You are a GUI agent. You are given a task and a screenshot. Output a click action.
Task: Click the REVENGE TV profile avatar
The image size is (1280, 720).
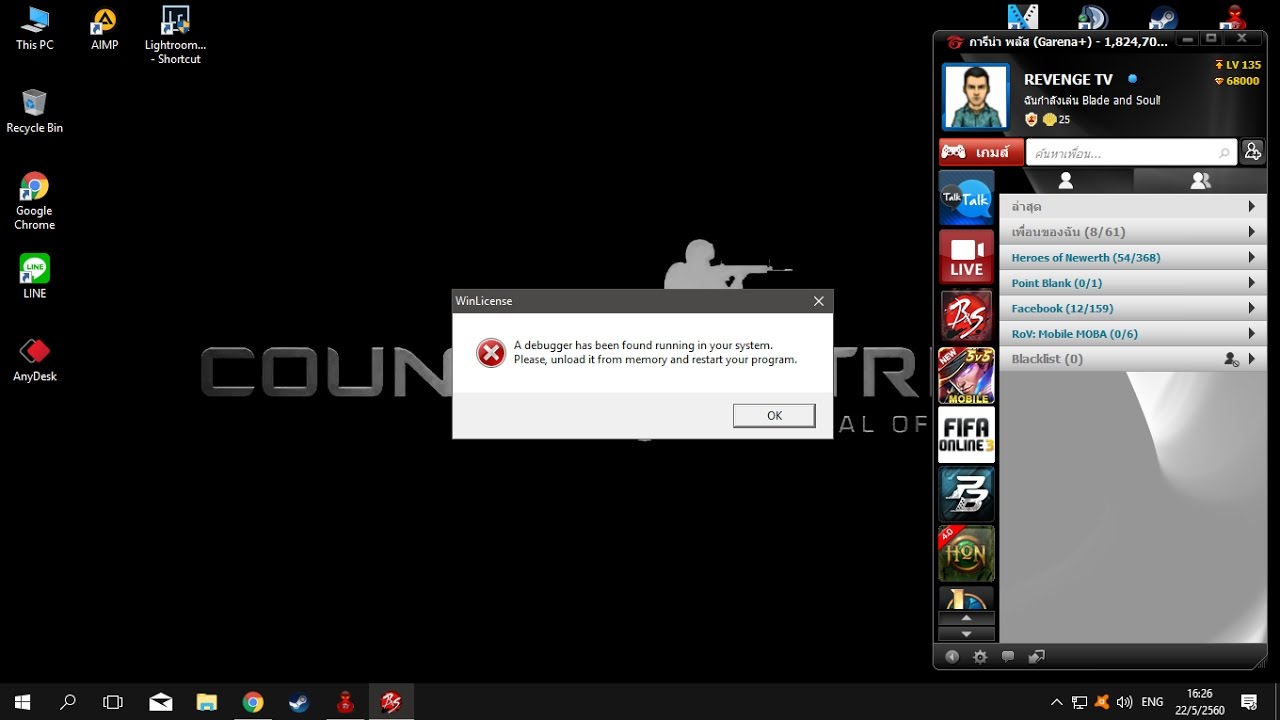point(976,97)
